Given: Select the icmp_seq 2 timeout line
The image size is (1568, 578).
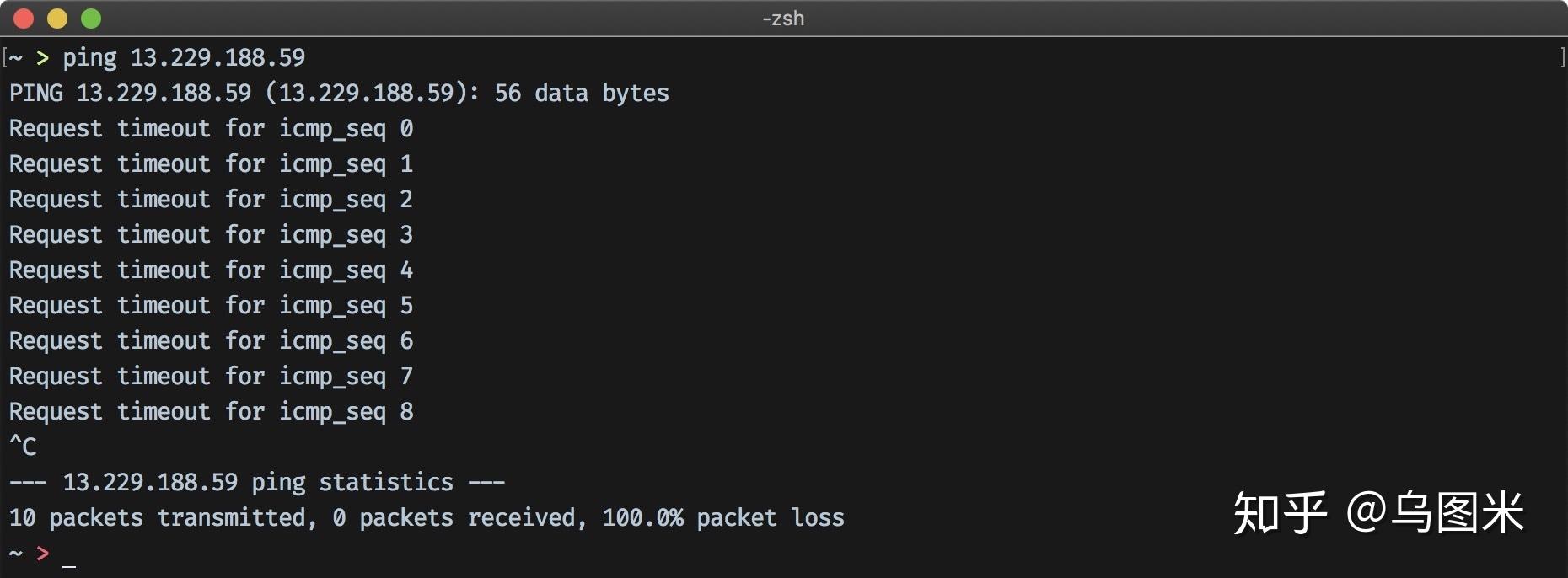Looking at the screenshot, I should (211, 199).
